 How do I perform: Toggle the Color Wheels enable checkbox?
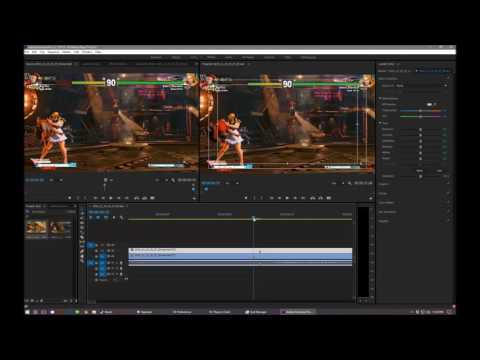coord(448,202)
